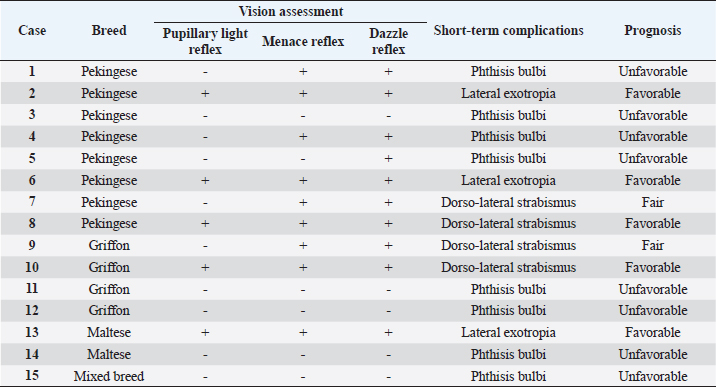Click the Pupillary light reflex header
This screenshot has height=387, width=716.
click(x=205, y=41)
